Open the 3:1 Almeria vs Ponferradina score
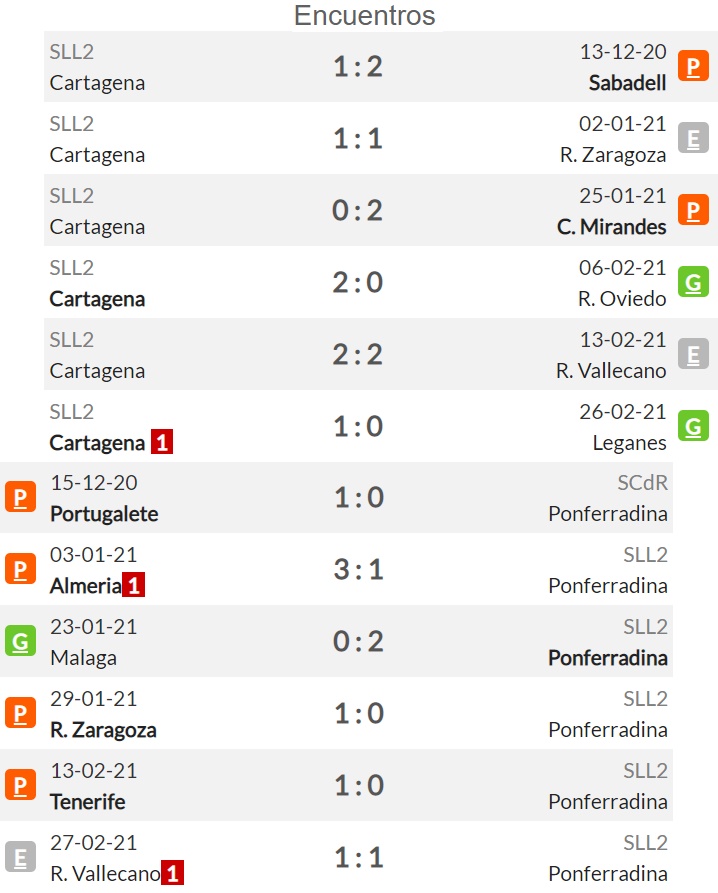 (x=358, y=570)
